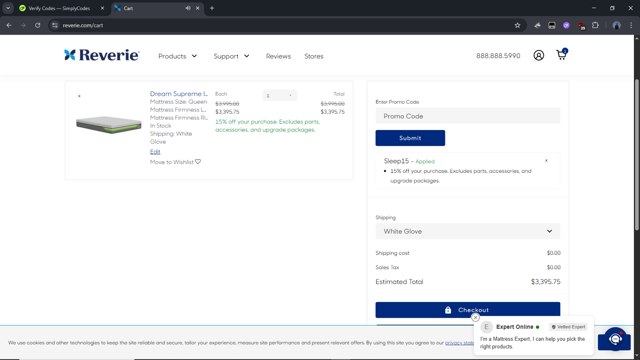Open the White Glove shipping dropdown
Image resolution: width=640 pixels, height=360 pixels.
(x=467, y=231)
